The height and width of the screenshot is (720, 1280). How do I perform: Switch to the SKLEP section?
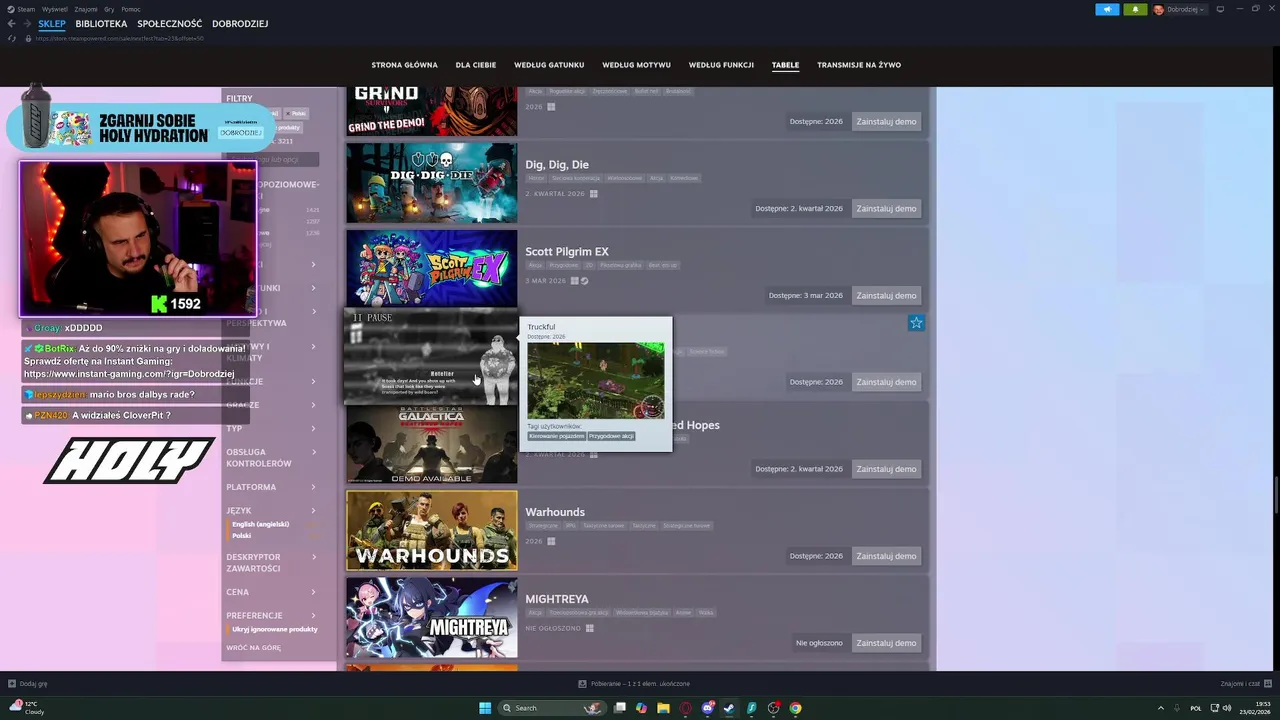click(x=52, y=24)
